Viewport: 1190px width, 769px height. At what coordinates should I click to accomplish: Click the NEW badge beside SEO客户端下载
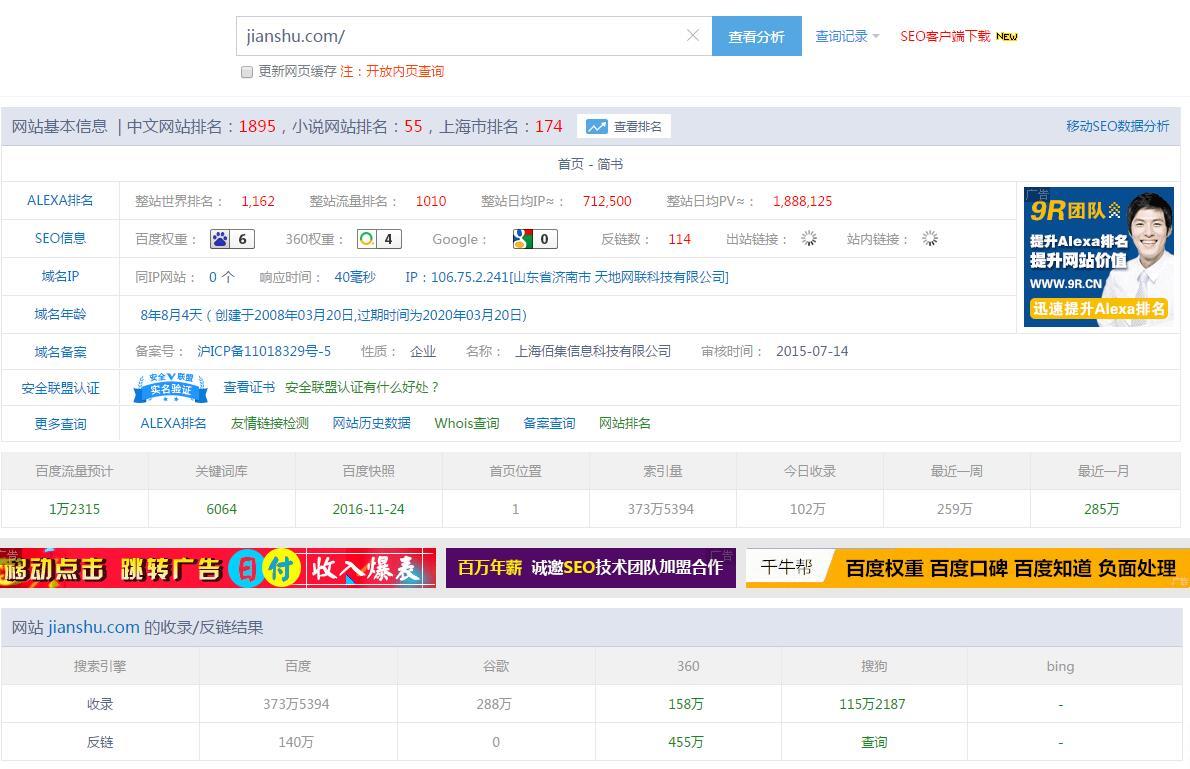point(1008,35)
